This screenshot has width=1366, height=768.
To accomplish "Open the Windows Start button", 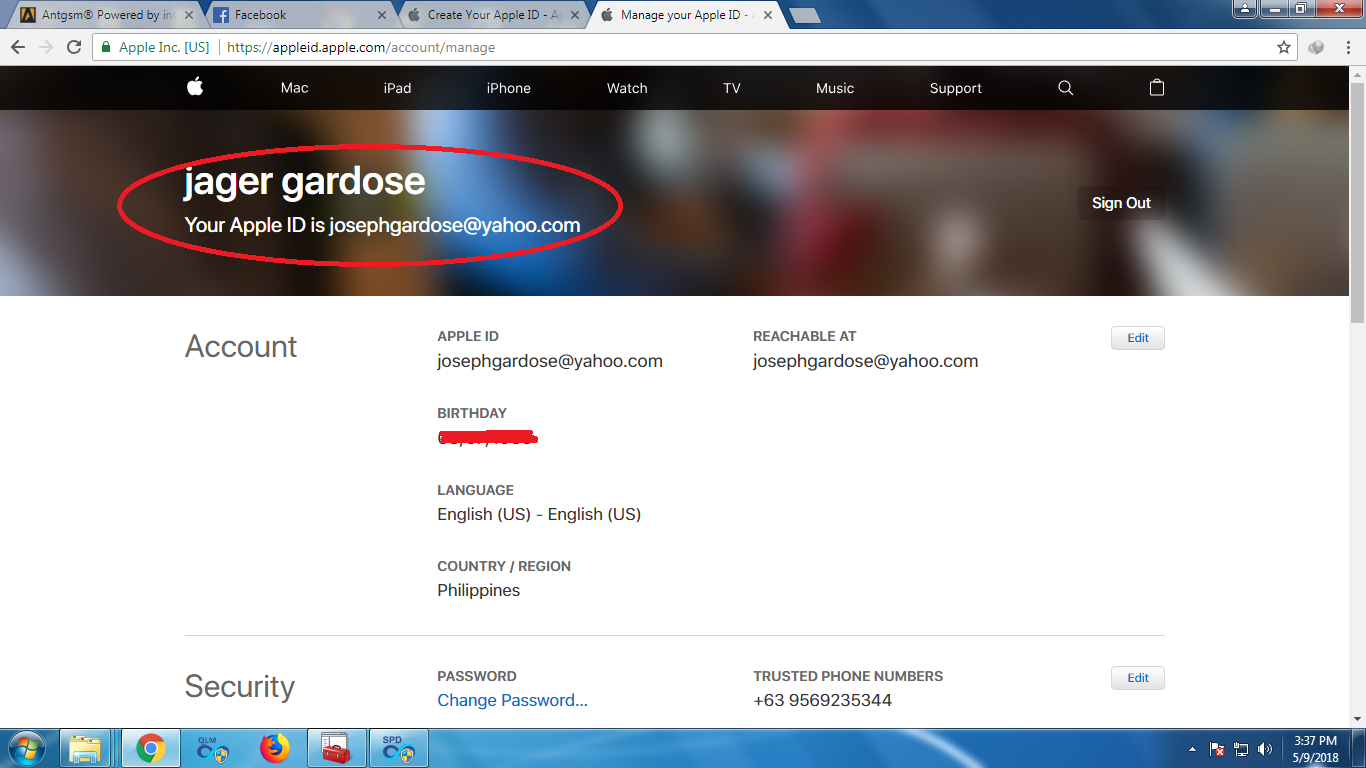I will (27, 748).
